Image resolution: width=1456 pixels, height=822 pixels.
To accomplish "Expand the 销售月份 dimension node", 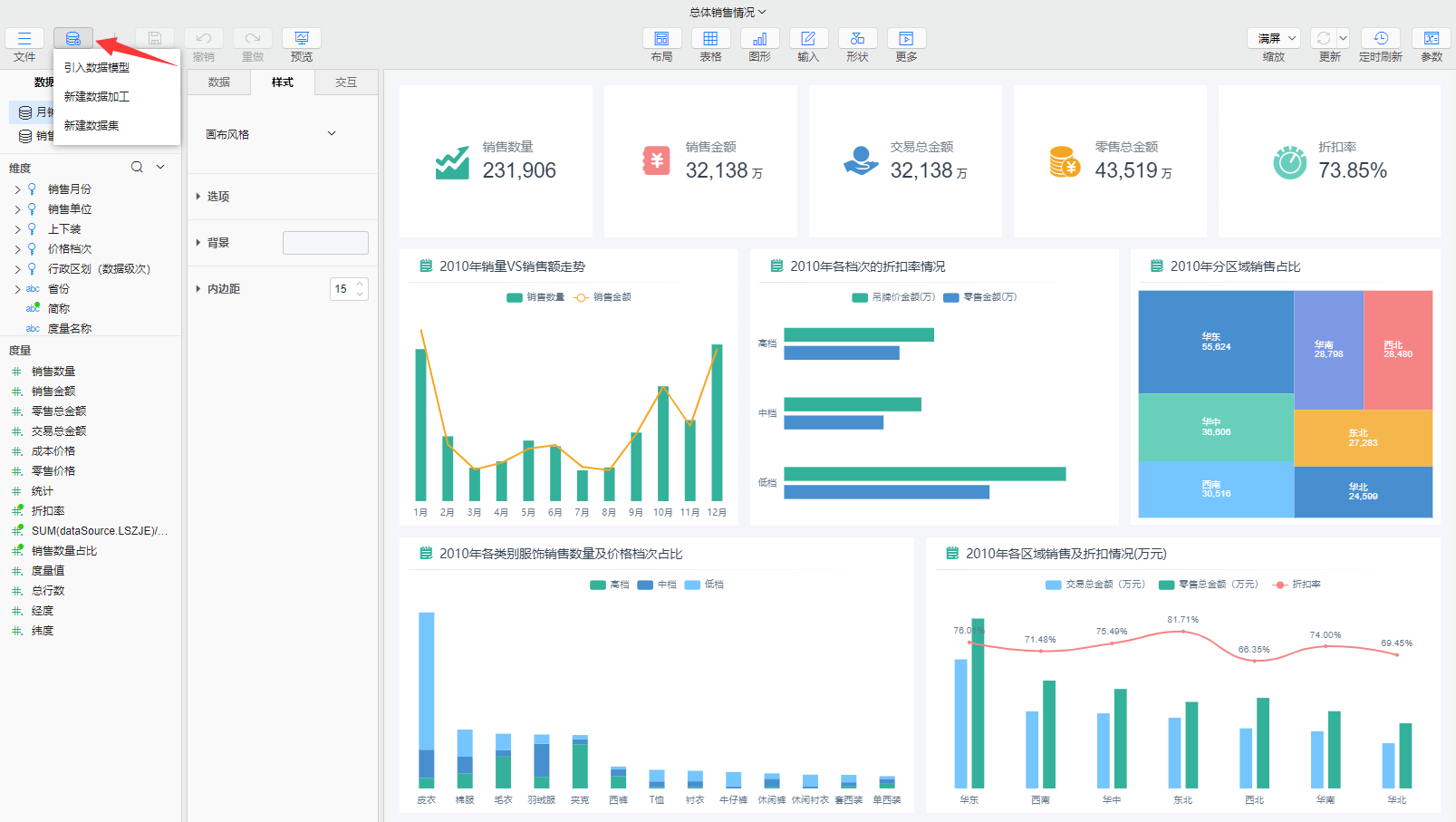I will [x=17, y=189].
